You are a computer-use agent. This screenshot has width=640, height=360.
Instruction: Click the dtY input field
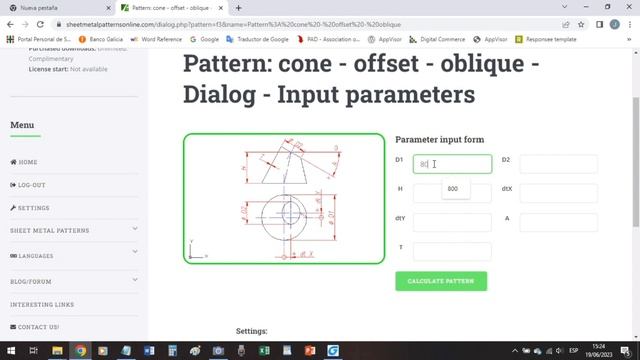[x=452, y=222]
